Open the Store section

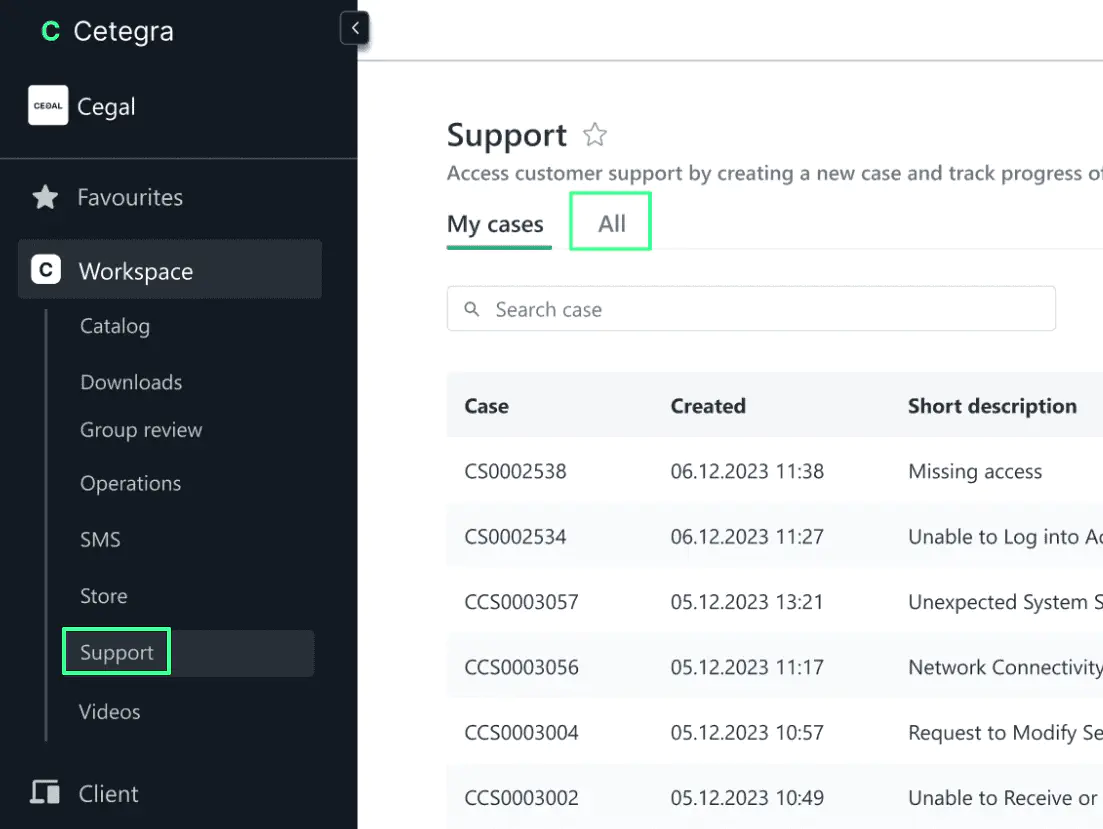(x=104, y=596)
